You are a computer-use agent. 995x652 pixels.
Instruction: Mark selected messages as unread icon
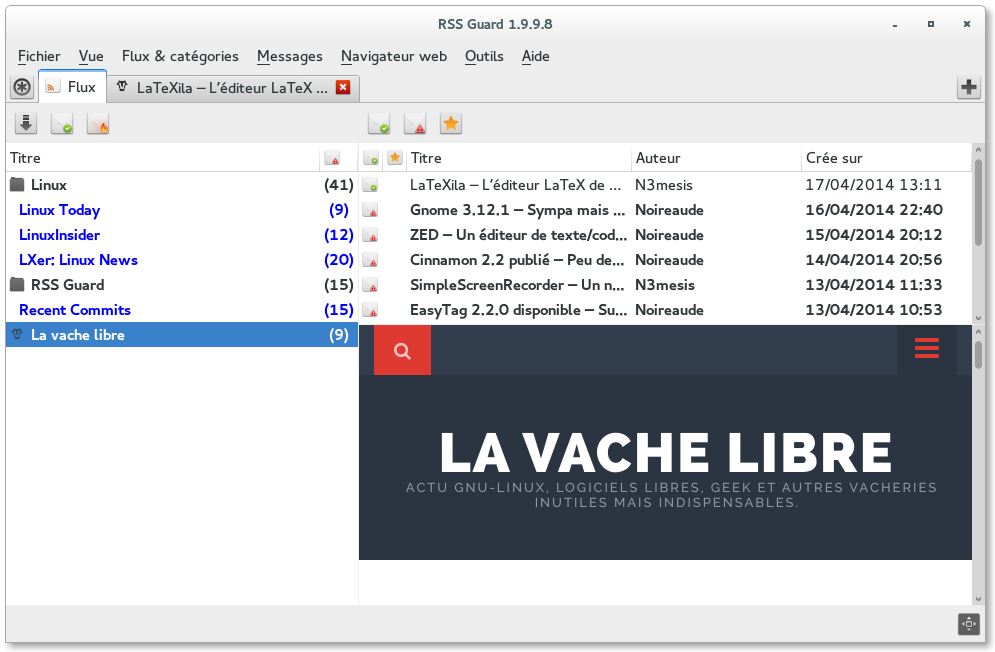point(415,124)
